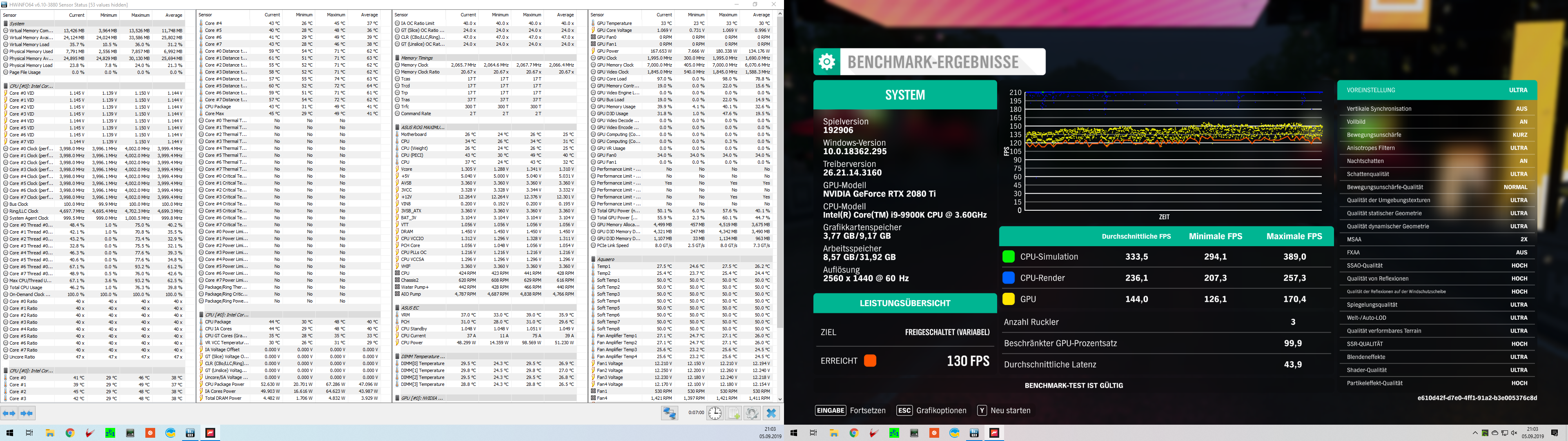
Task: Click Neu starten to restart the benchmark
Action: coord(1011,410)
